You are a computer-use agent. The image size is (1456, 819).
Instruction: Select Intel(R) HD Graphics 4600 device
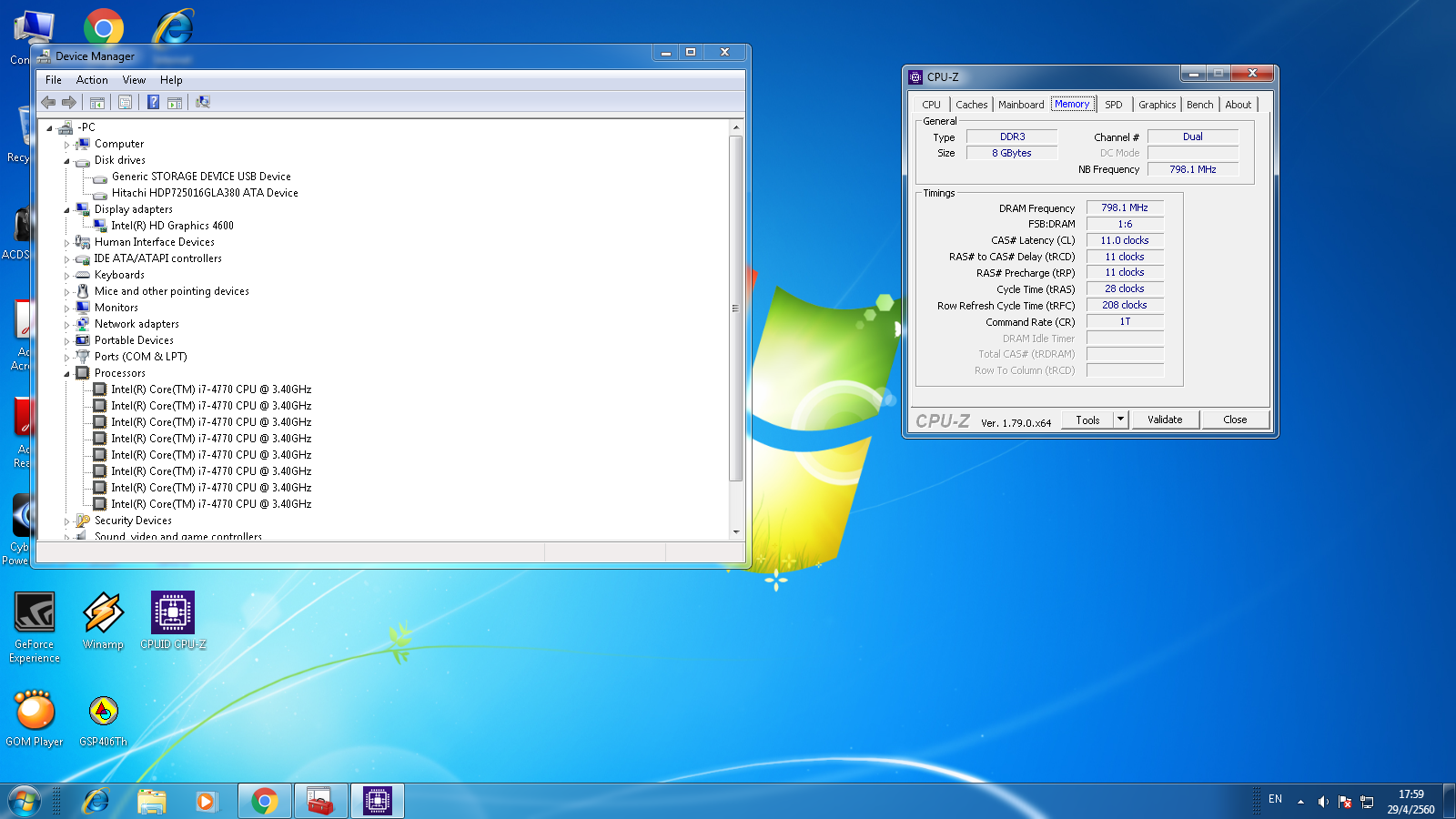coord(172,226)
